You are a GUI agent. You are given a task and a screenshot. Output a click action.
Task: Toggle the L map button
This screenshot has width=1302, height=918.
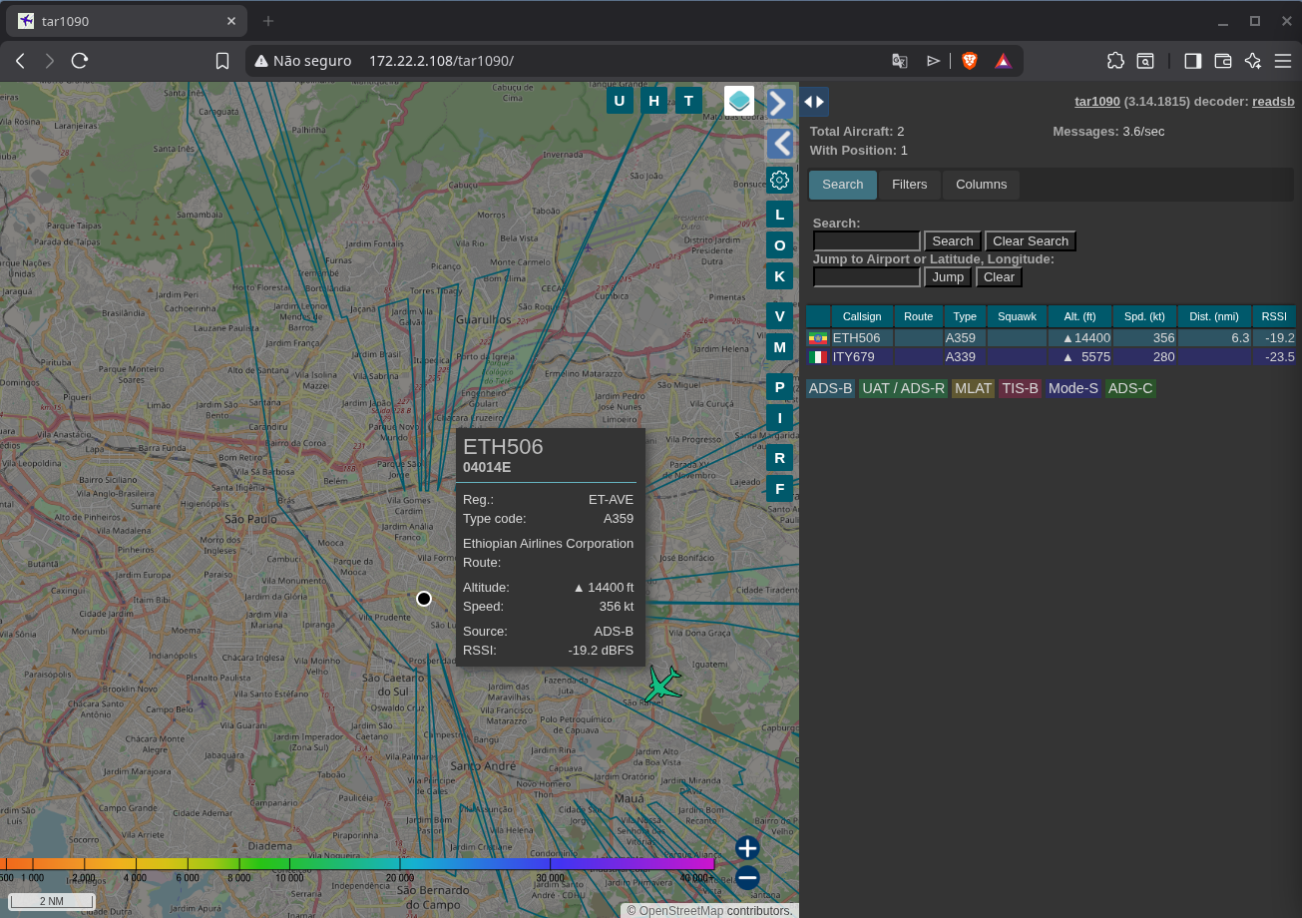pyautogui.click(x=780, y=214)
